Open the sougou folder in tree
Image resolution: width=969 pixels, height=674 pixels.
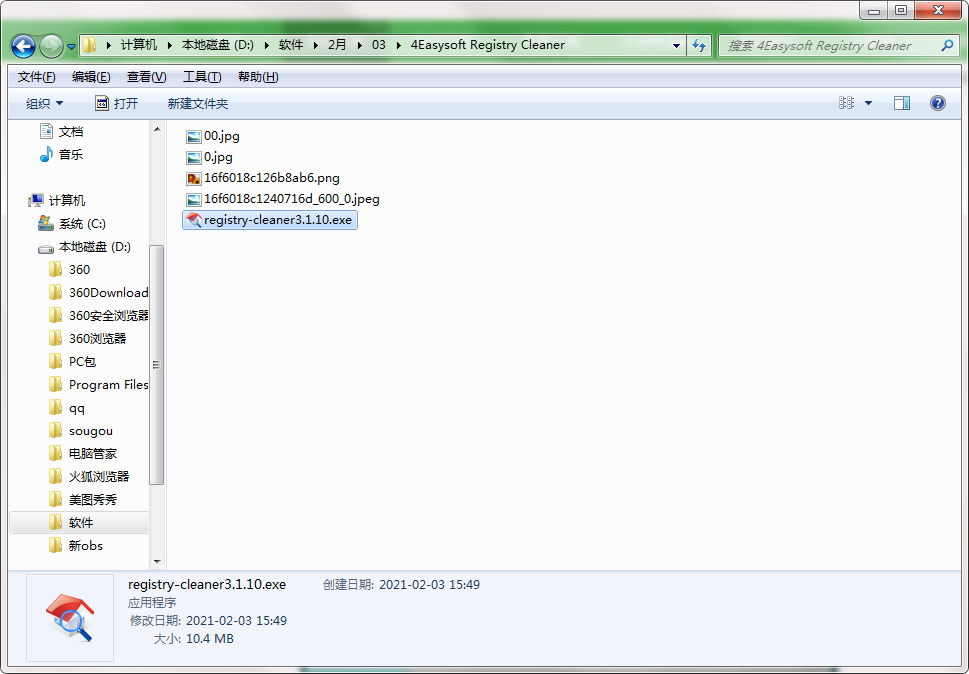point(81,431)
